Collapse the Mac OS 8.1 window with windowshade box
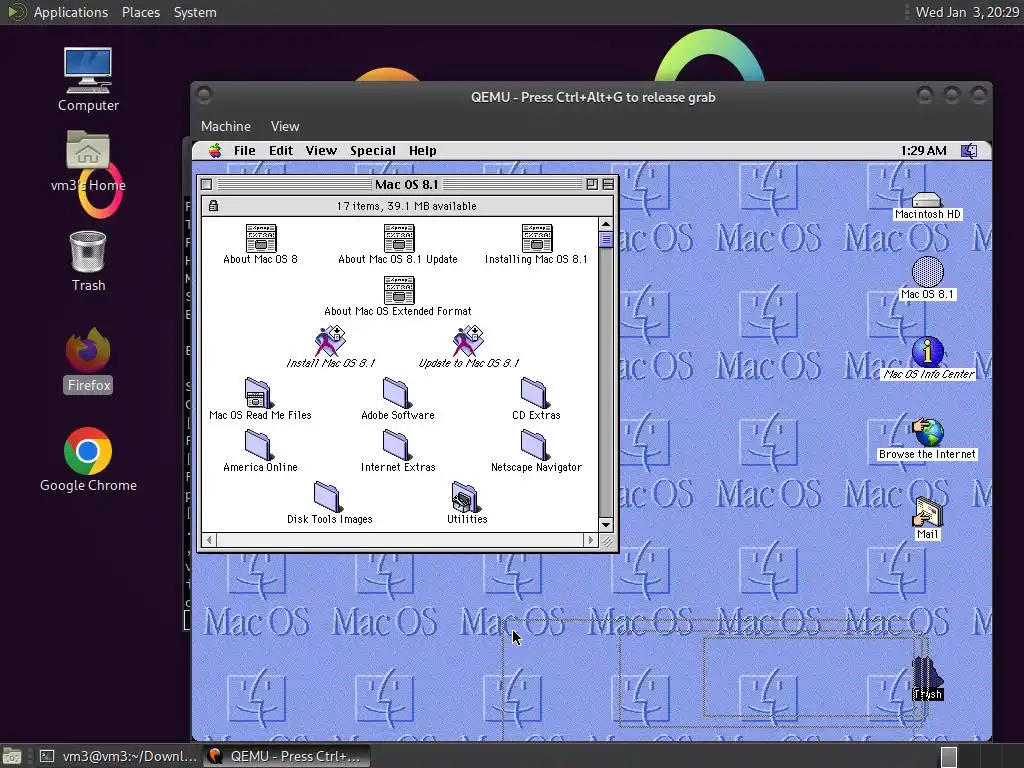Screen dimensions: 1024x768 pyautogui.click(x=608, y=184)
